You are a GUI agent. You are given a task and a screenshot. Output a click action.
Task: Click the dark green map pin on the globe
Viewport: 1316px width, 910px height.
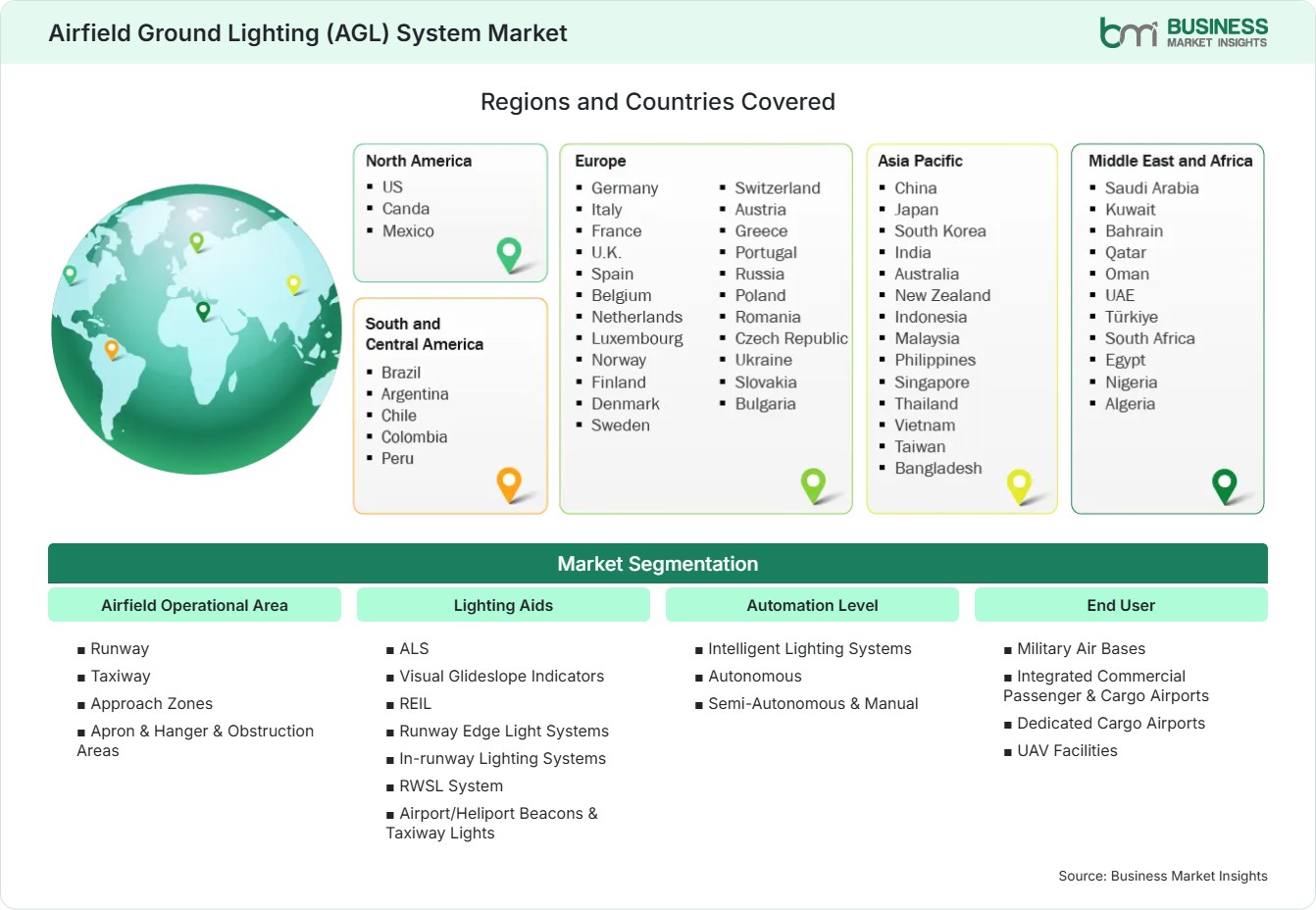pyautogui.click(x=203, y=311)
